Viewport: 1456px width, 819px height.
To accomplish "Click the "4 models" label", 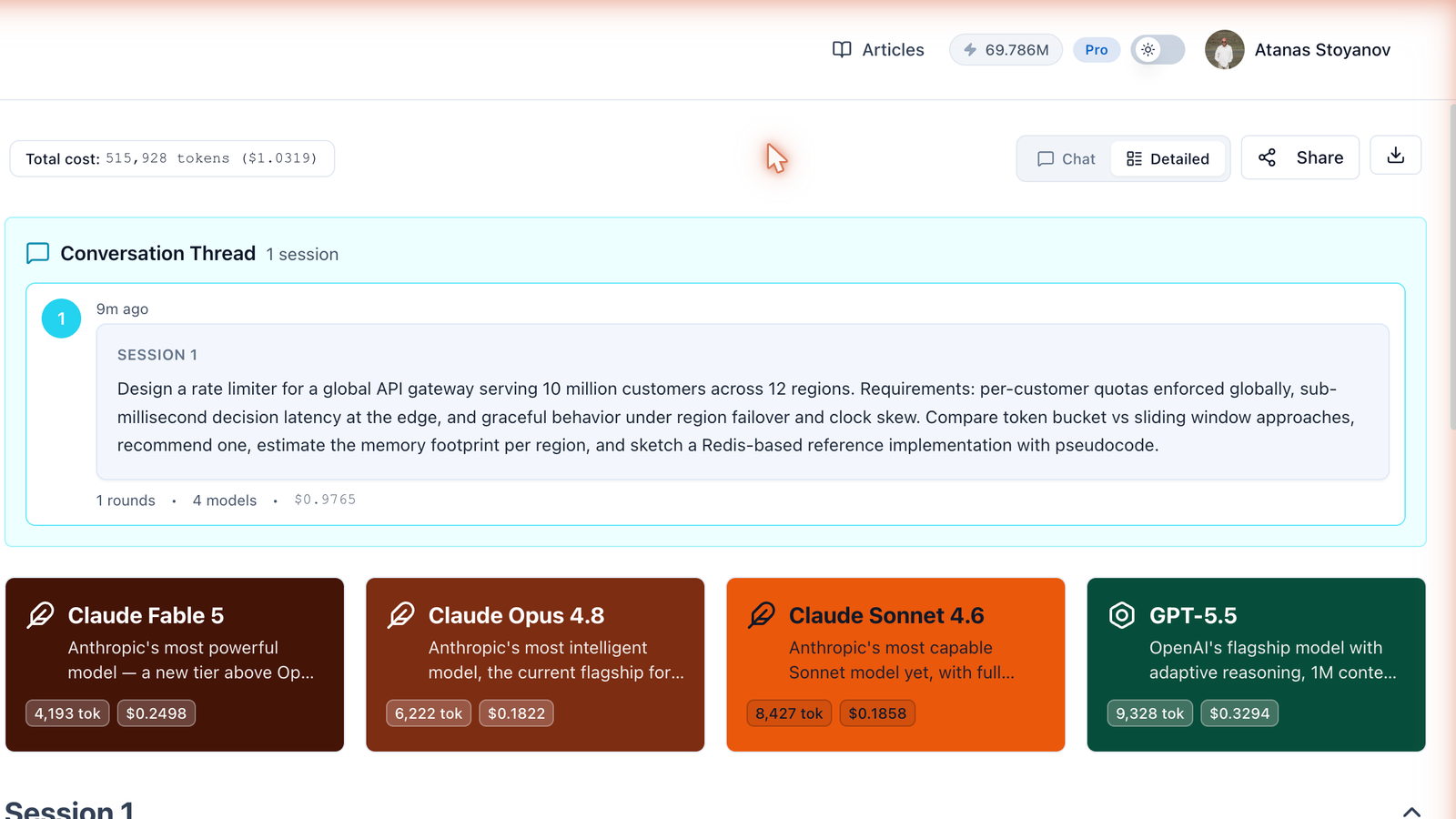I will 224,500.
